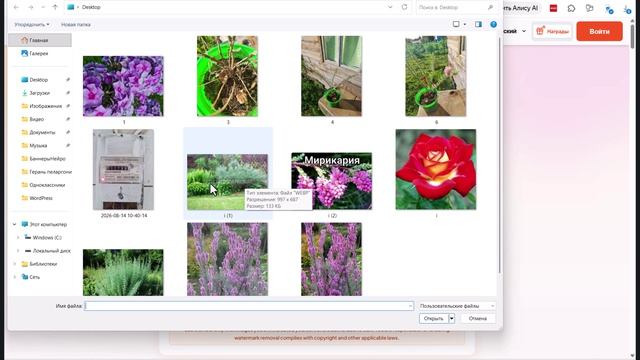Click the file list vertical scrollbar
640x360 pixels.
pyautogui.click(x=500, y=155)
